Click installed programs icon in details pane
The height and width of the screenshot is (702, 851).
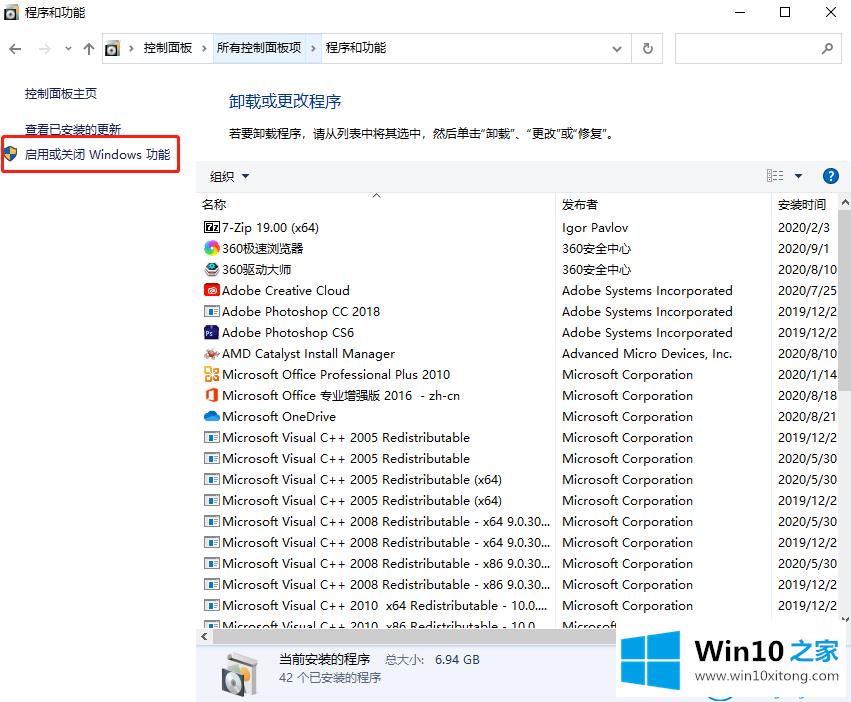click(x=240, y=674)
